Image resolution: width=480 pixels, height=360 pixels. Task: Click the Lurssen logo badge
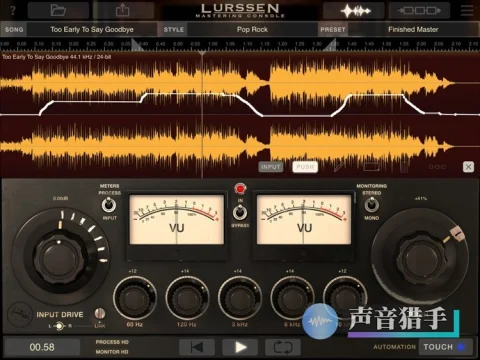20,314
